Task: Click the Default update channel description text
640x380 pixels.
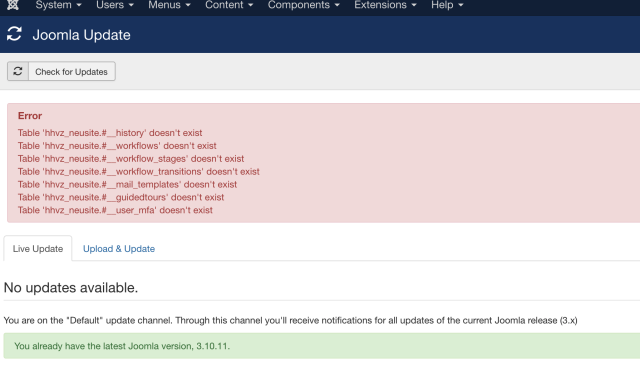Action: tap(290, 320)
